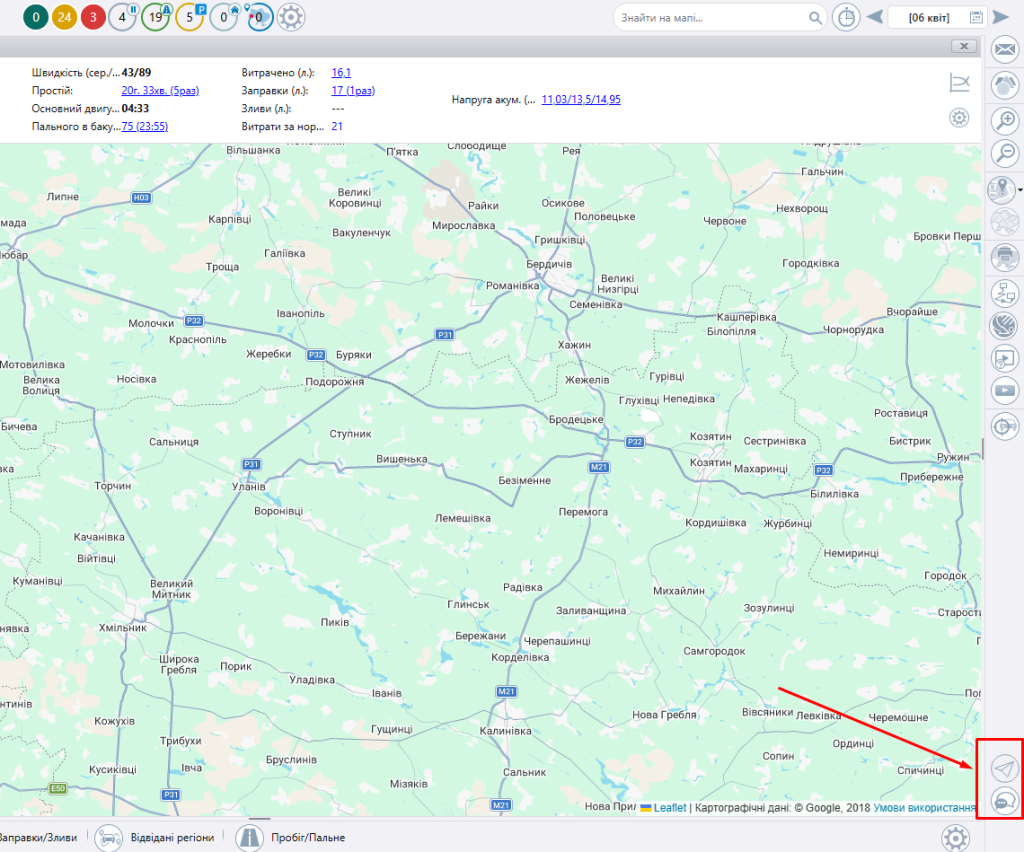Viewport: 1024px width, 852px height.
Task: Open the messages envelope icon
Action: pyautogui.click(x=1004, y=49)
